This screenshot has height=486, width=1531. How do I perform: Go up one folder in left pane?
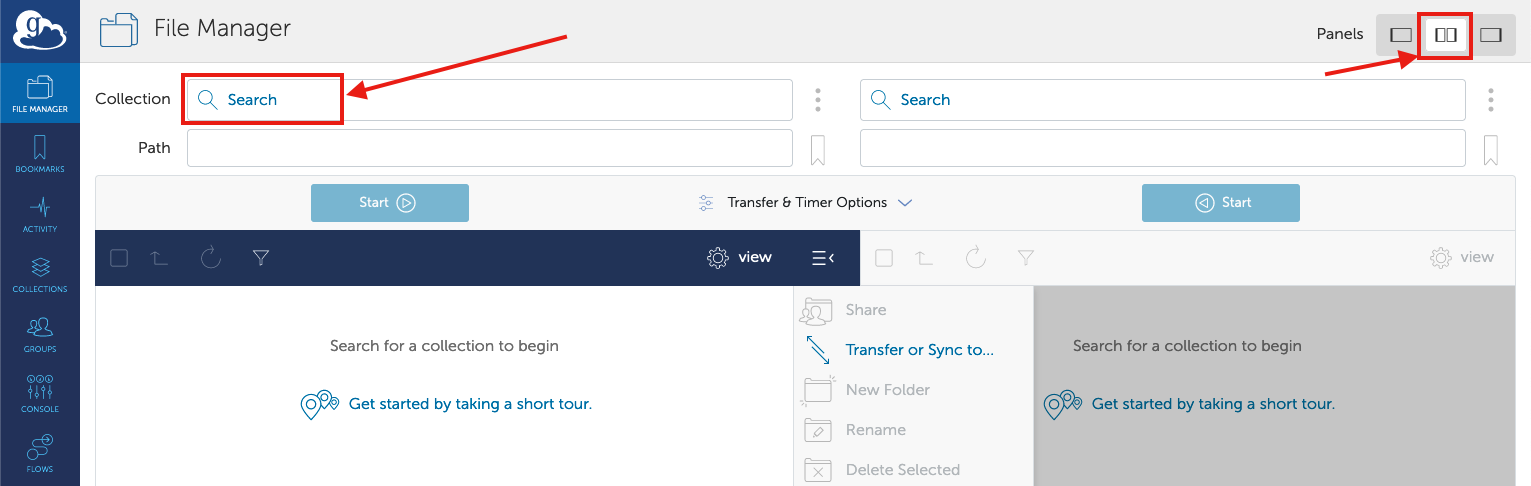tap(160, 258)
